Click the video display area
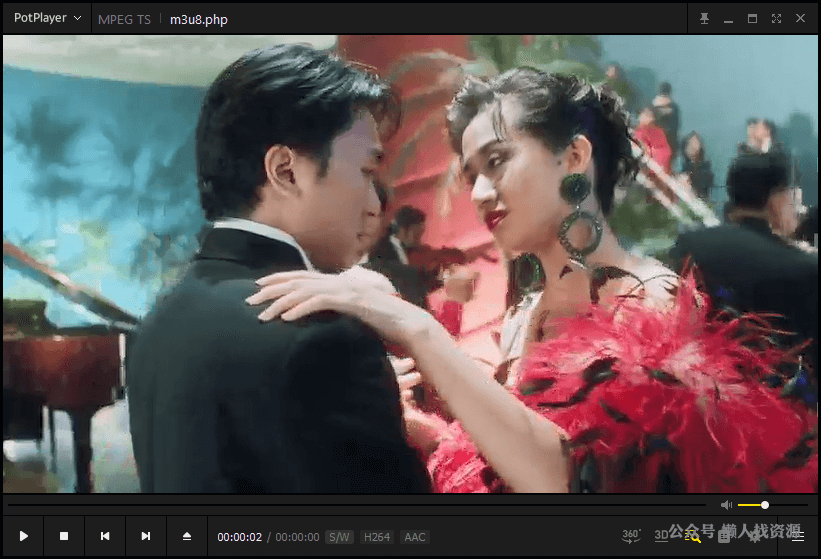The image size is (821, 559). pyautogui.click(x=410, y=264)
